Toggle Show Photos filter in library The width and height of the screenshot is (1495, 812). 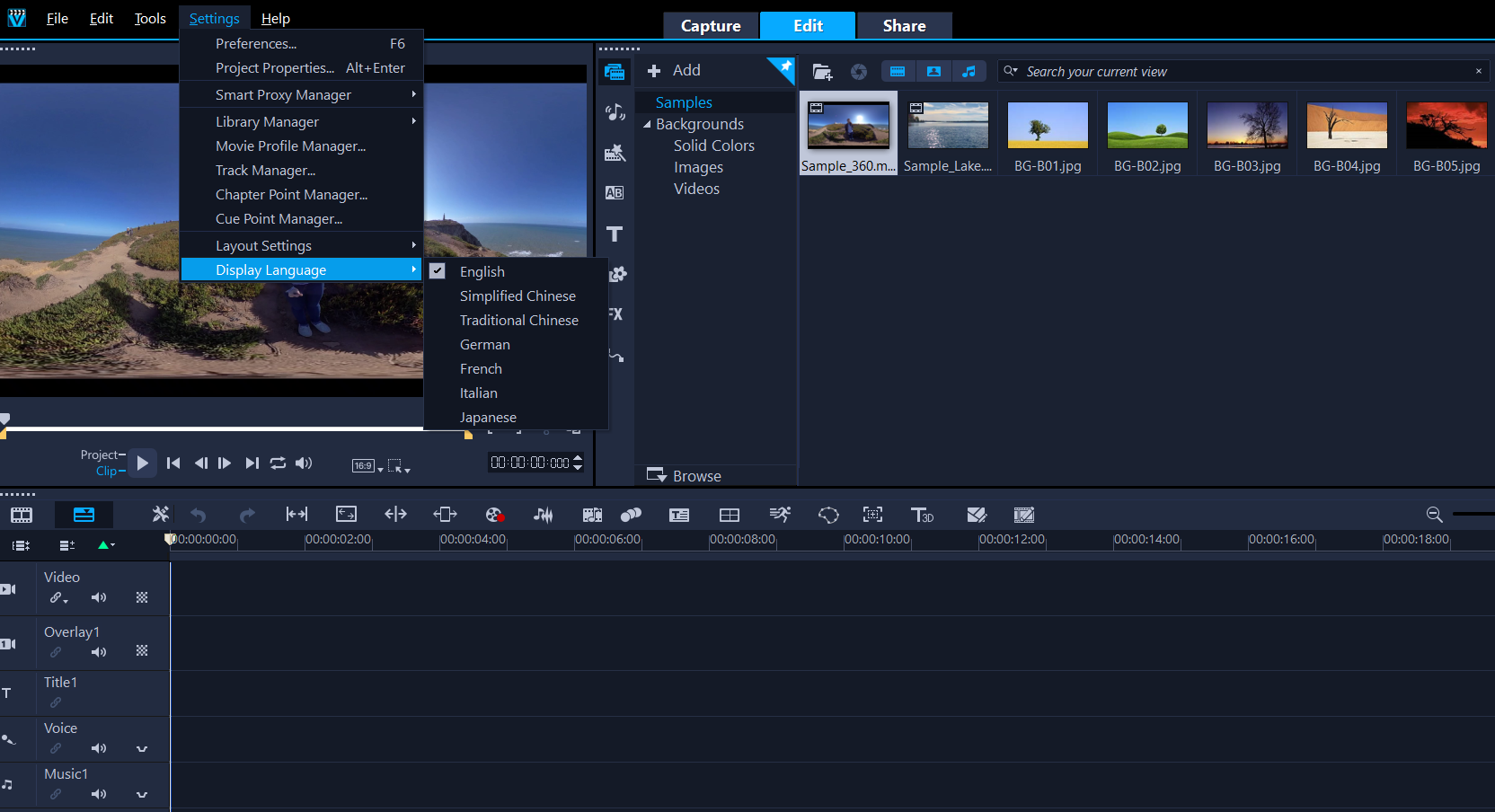coord(933,72)
